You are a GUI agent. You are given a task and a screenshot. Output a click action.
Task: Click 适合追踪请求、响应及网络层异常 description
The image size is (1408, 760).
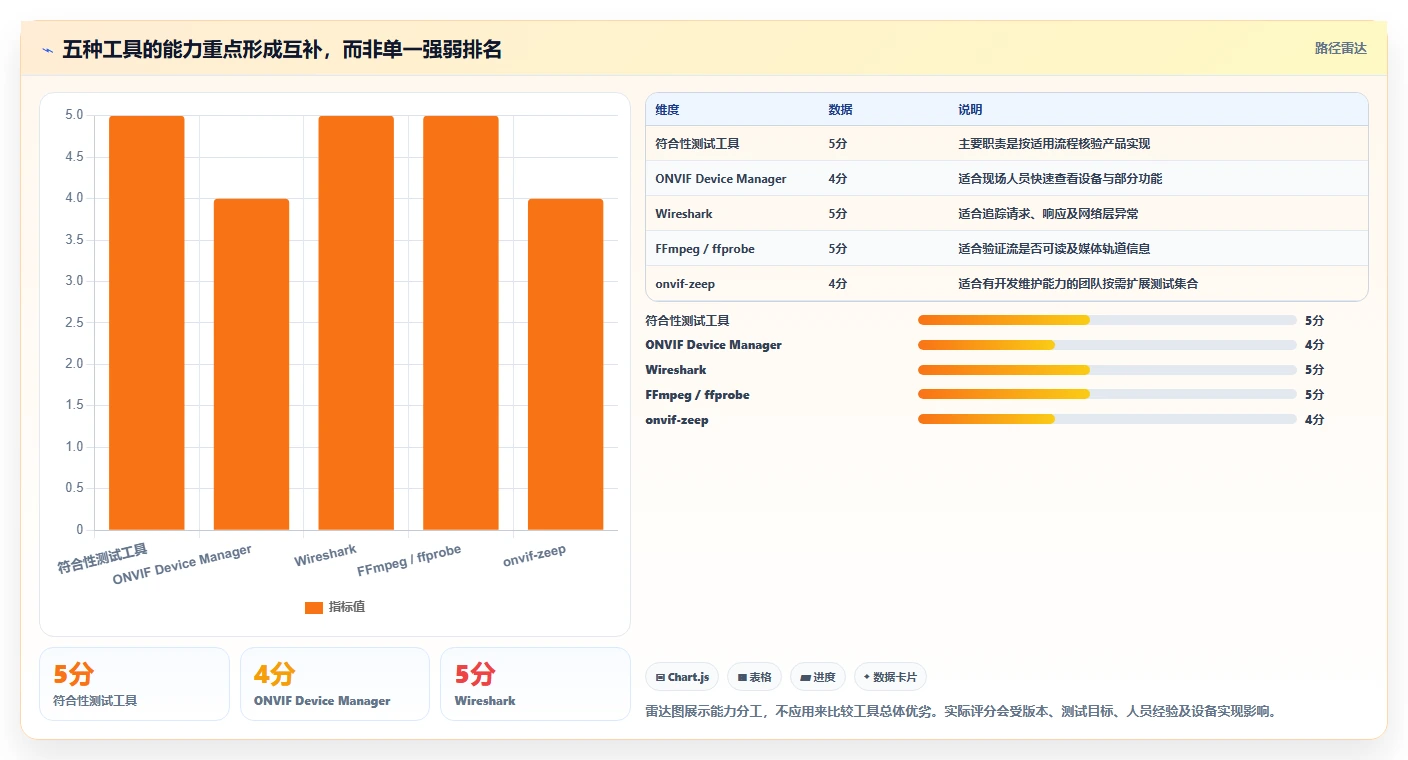[x=1048, y=214]
